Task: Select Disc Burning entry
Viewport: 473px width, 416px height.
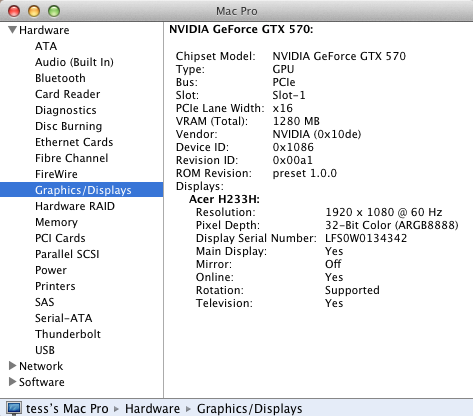Action: pos(69,126)
